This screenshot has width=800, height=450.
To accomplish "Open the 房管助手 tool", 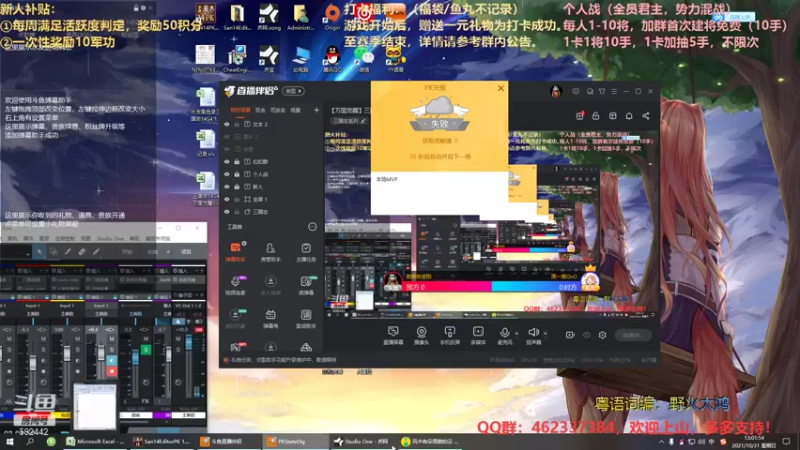I will point(270,252).
